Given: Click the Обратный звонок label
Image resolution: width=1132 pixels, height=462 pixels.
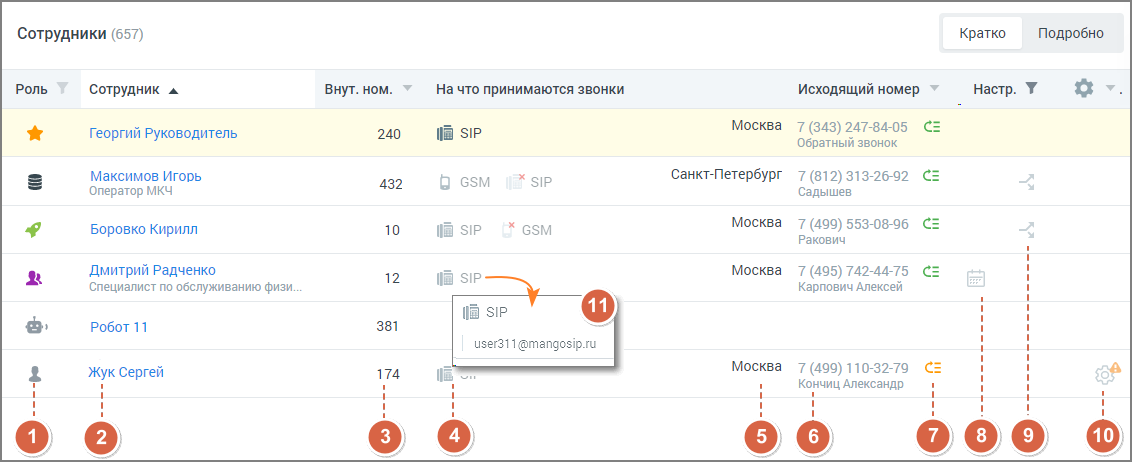Looking at the screenshot, I should coord(847,143).
